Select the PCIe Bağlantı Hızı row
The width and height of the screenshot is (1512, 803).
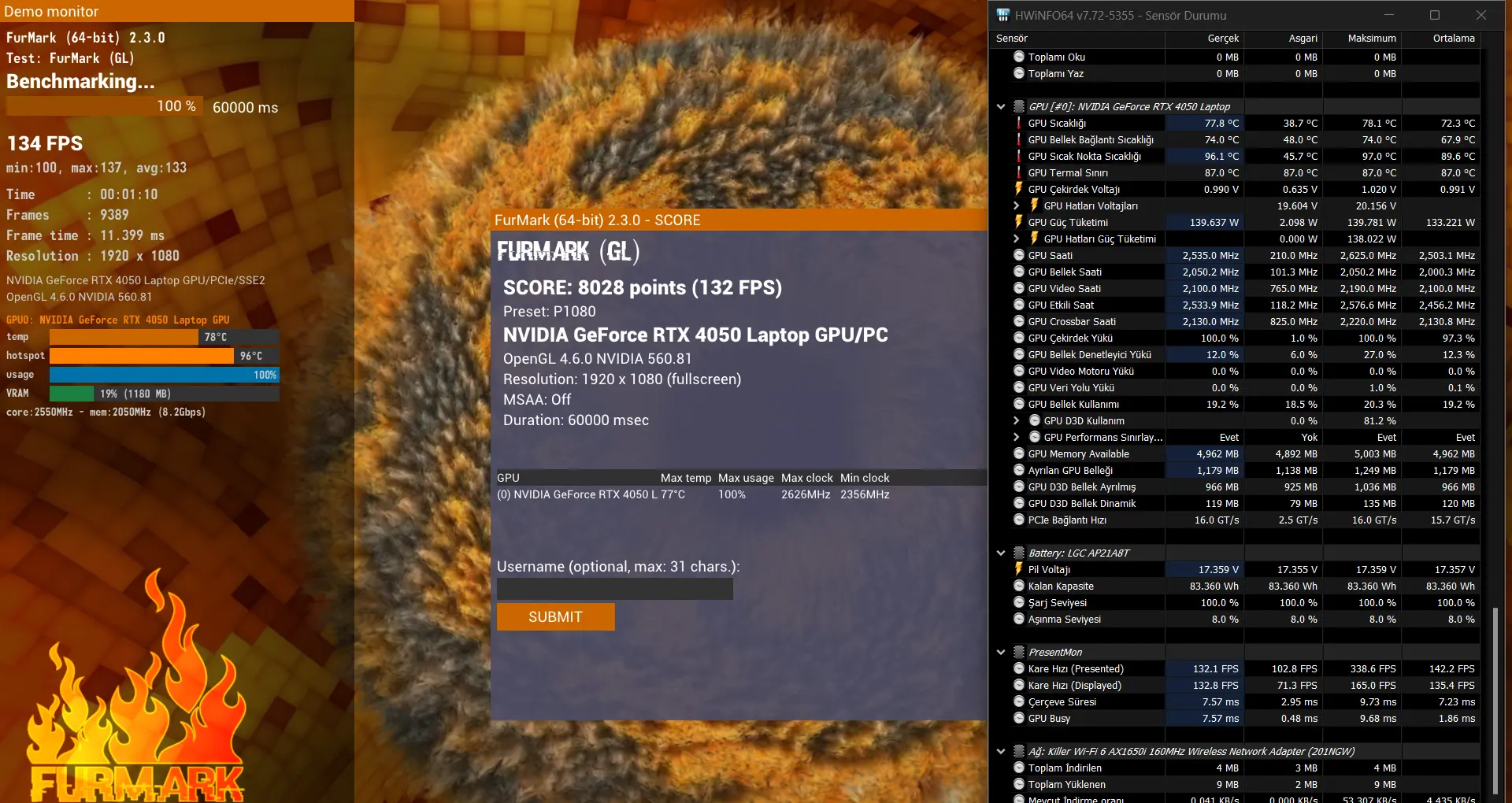(1236, 520)
